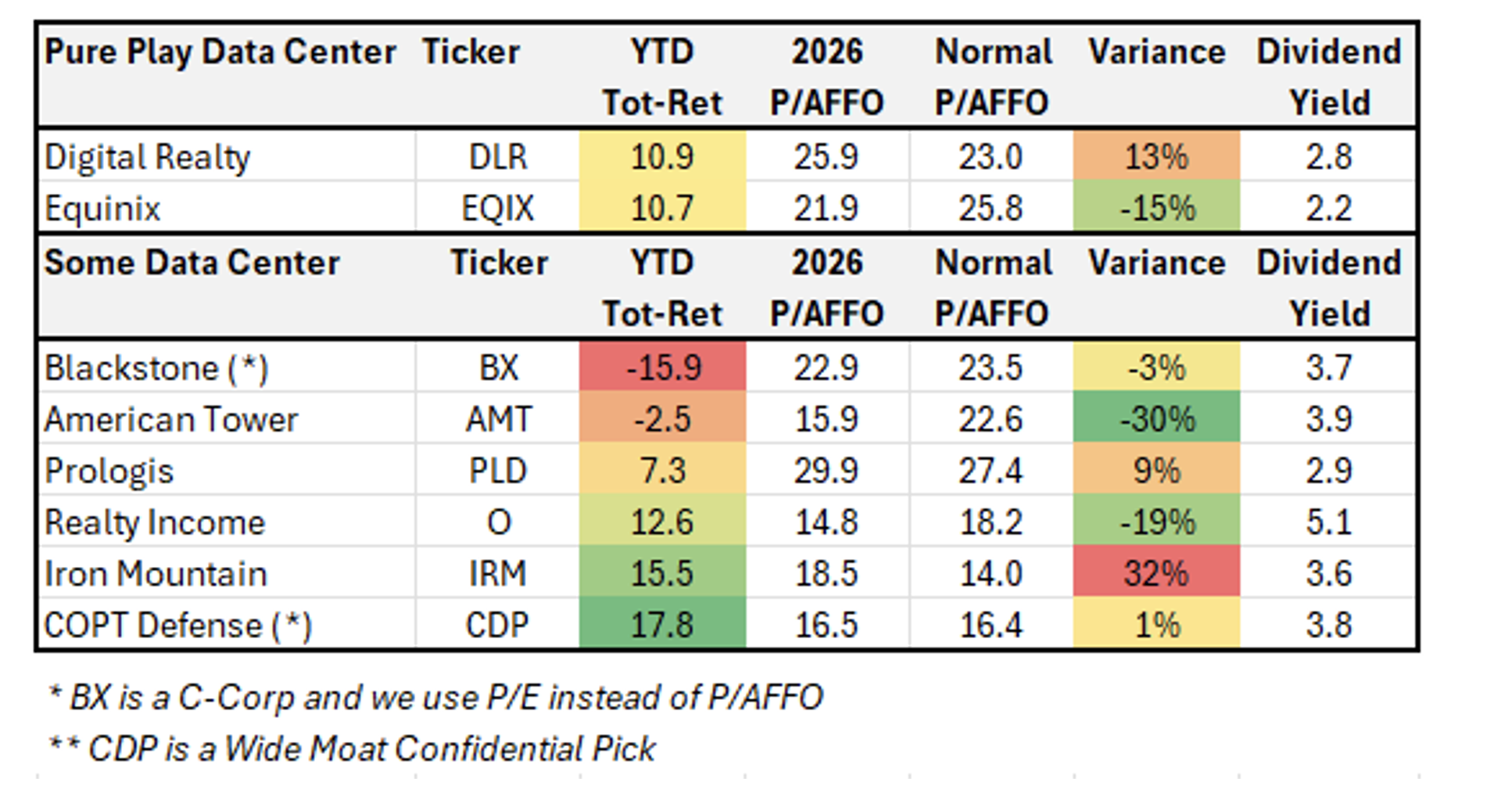Click the Pure Play Data Center header
The height and width of the screenshot is (796, 1512).
click(x=220, y=52)
